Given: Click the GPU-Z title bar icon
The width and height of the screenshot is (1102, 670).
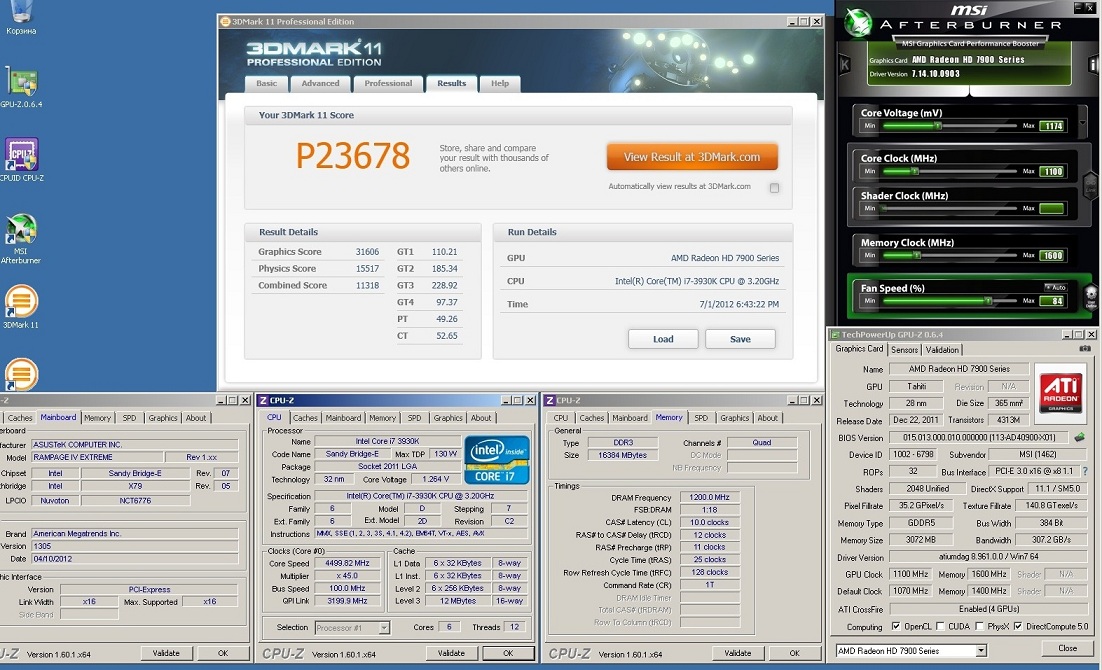Looking at the screenshot, I should 835,335.
